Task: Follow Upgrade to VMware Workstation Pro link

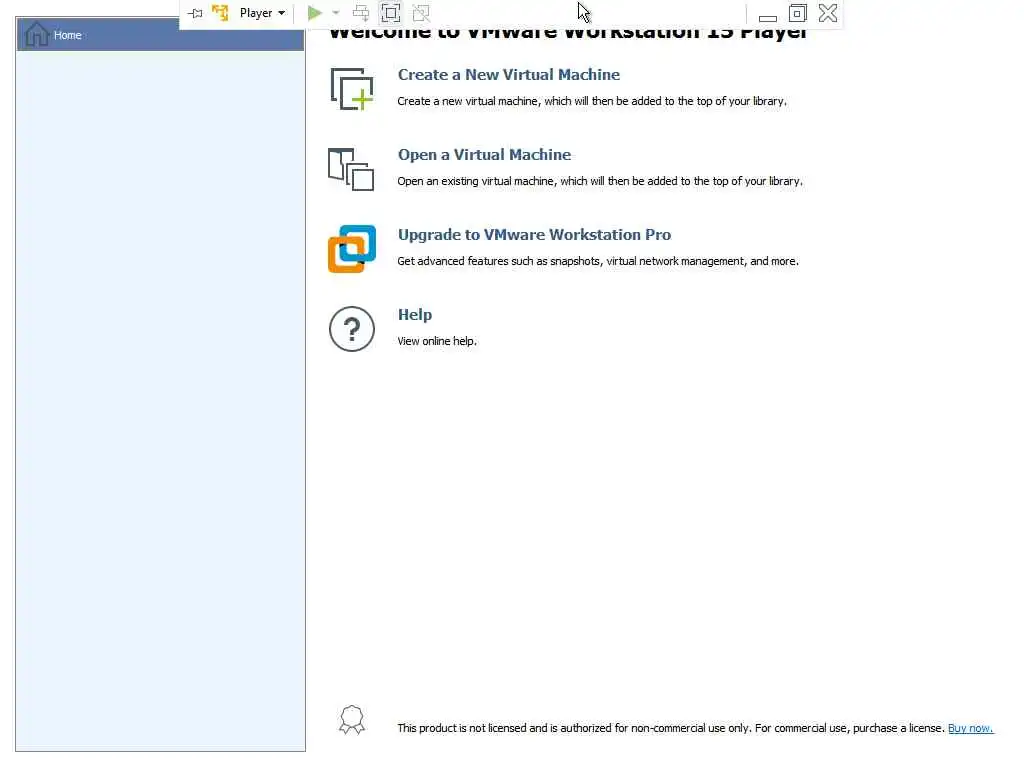Action: pyautogui.click(x=534, y=234)
